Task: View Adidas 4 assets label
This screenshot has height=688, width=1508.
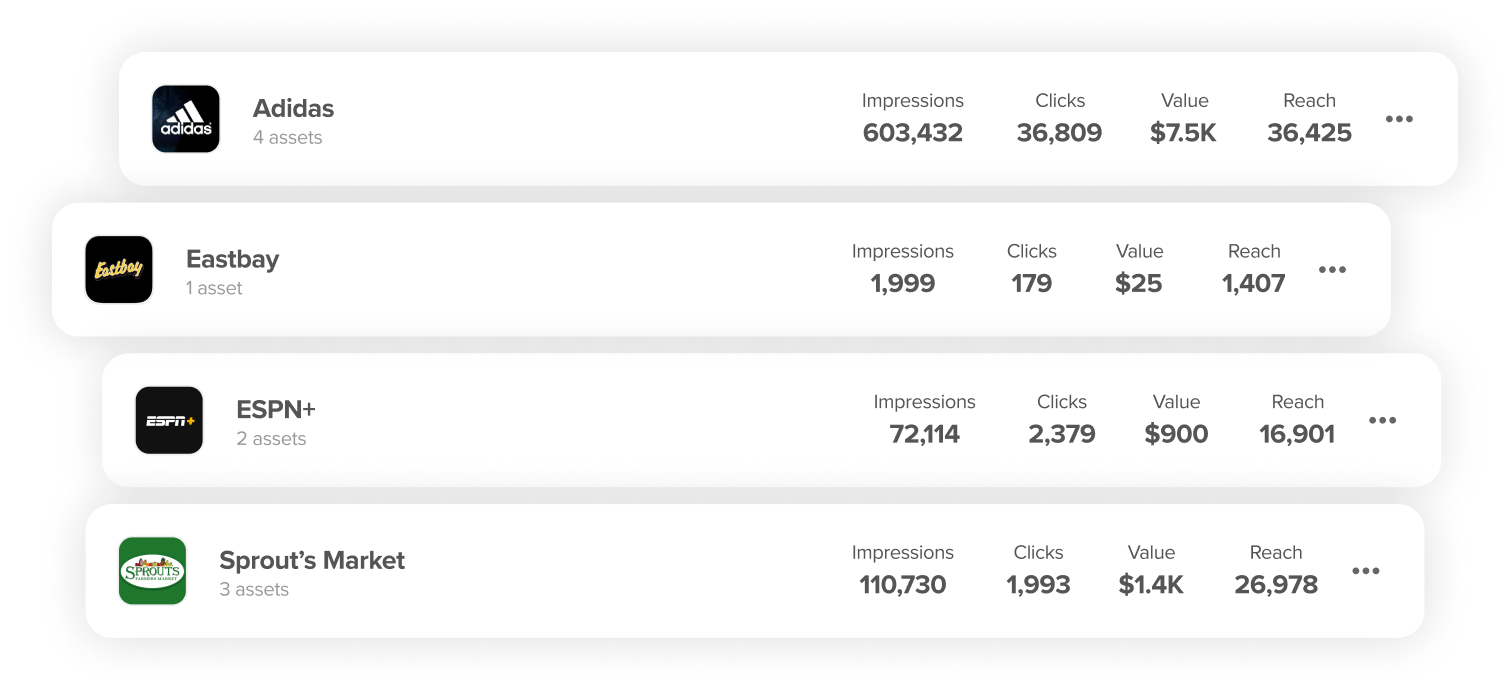Action: point(287,138)
